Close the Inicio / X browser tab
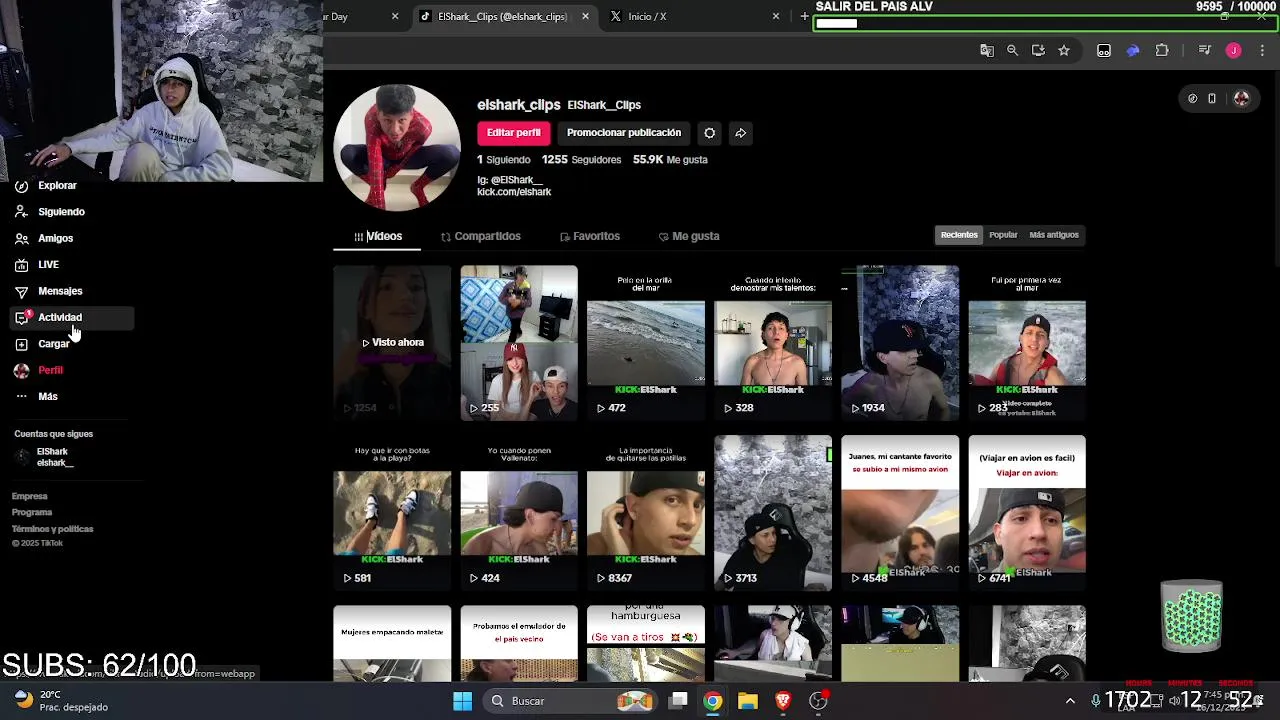The image size is (1280, 720). coord(776,17)
